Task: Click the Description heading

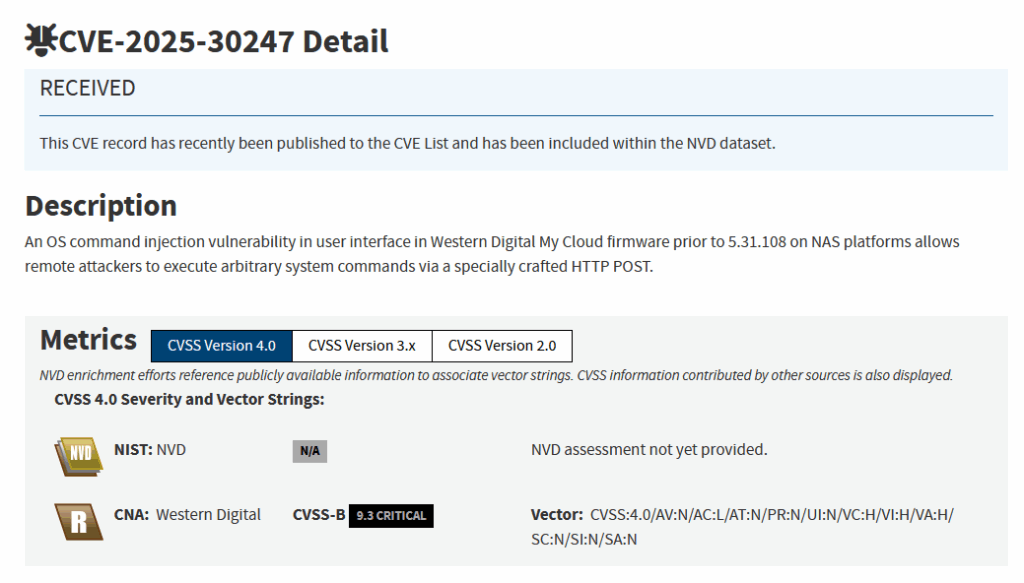Action: tap(101, 206)
